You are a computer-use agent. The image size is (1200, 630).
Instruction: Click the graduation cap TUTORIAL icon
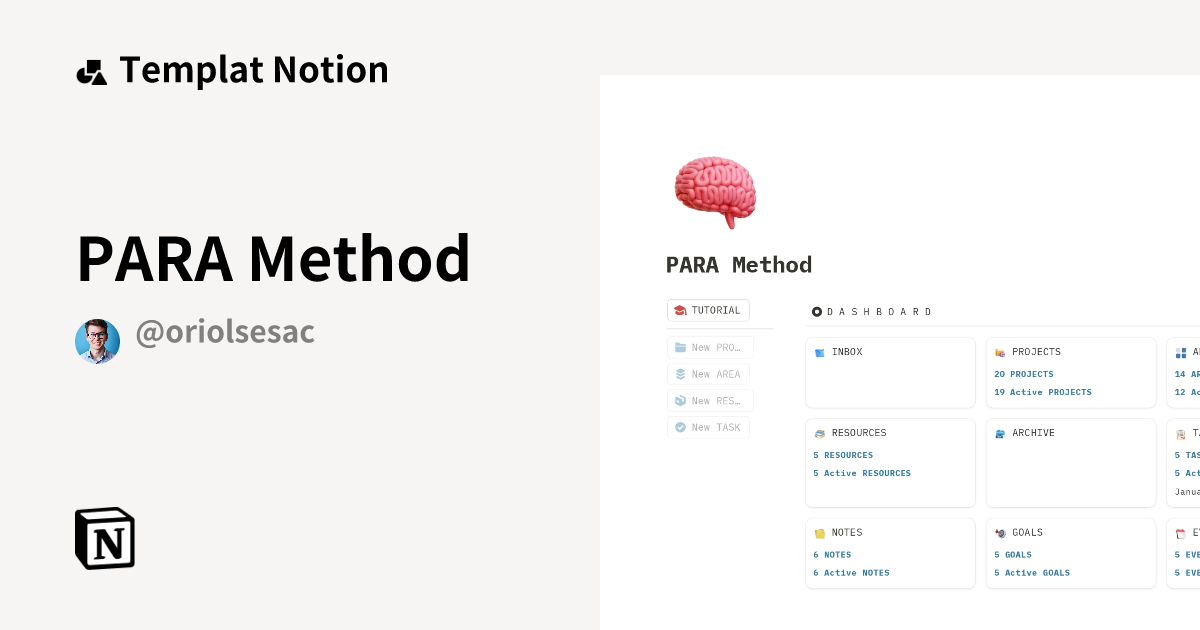683,310
